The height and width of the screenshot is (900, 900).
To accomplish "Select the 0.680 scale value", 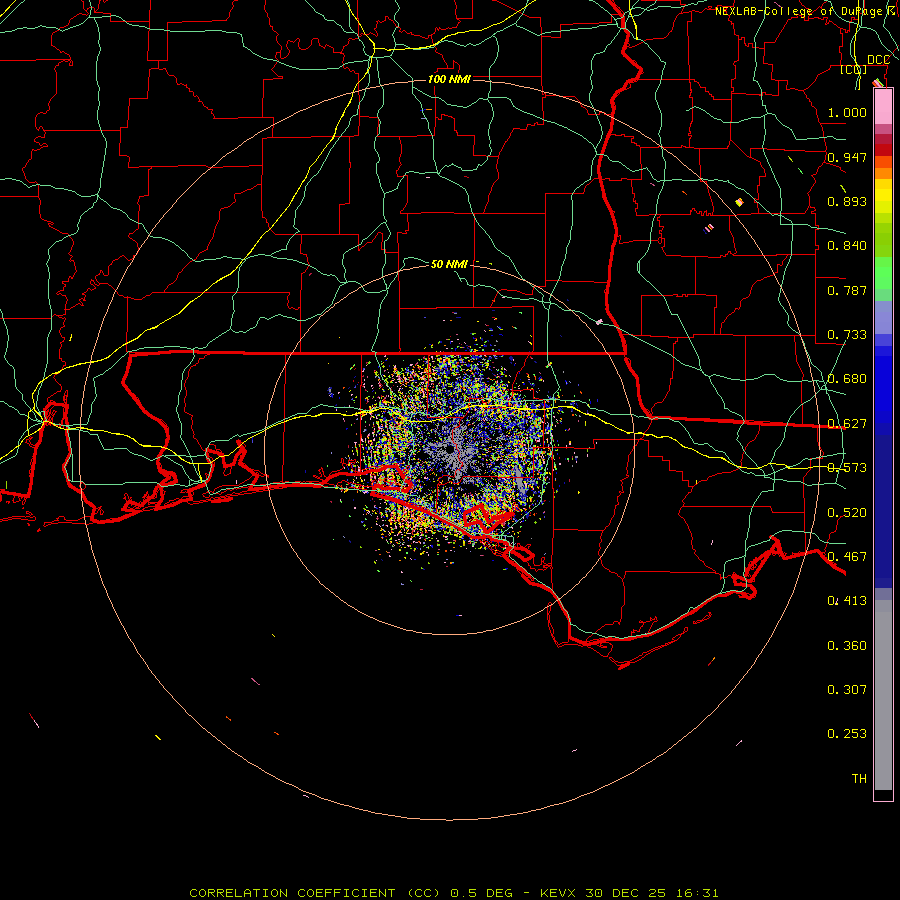I will coord(847,379).
